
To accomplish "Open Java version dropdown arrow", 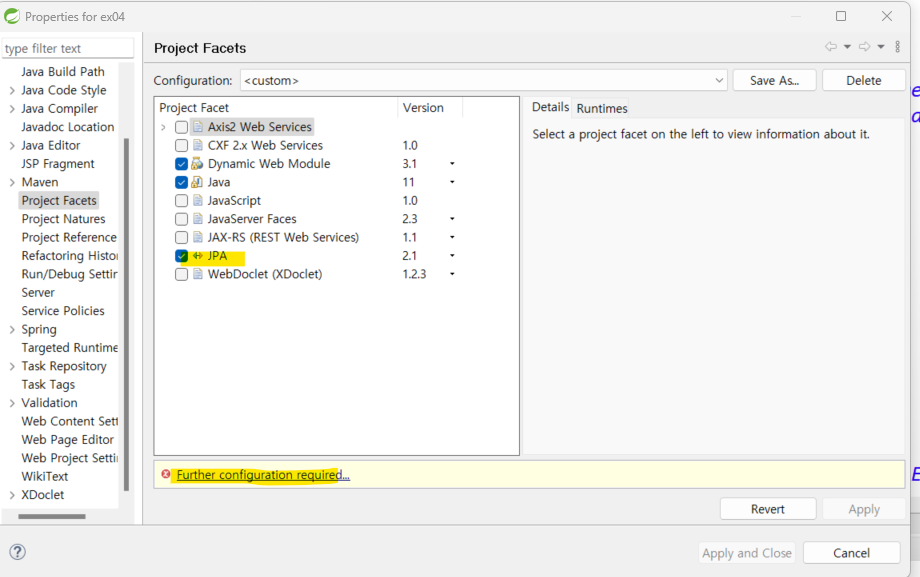I will (452, 182).
